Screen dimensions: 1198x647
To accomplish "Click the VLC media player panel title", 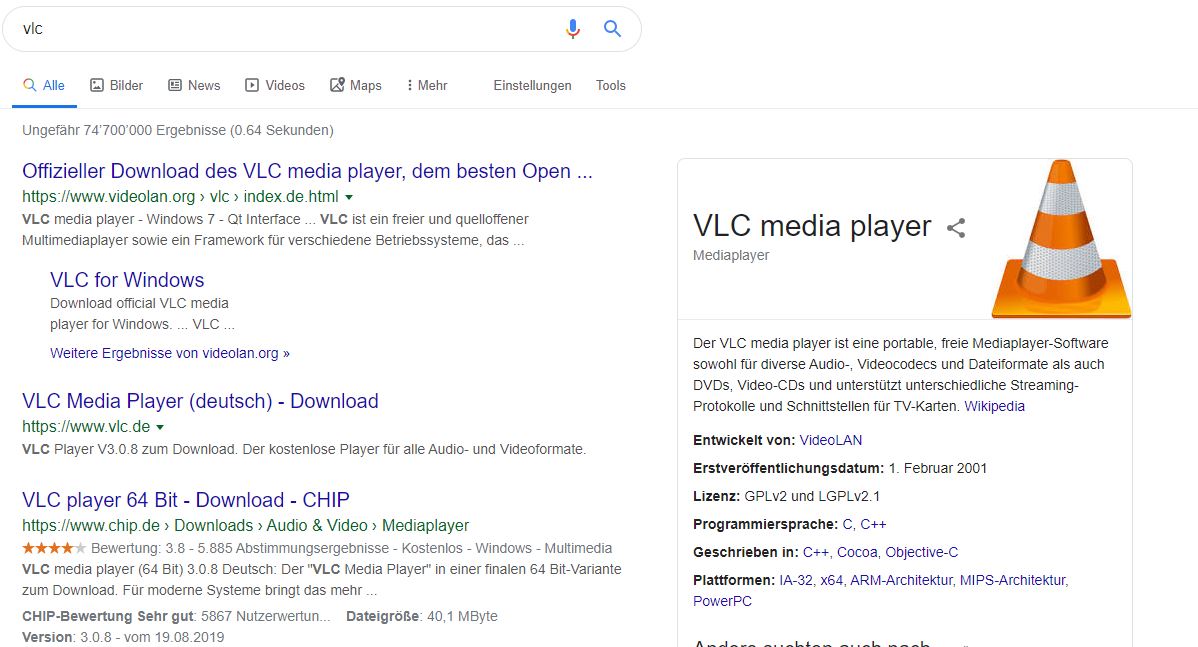I will pos(812,226).
